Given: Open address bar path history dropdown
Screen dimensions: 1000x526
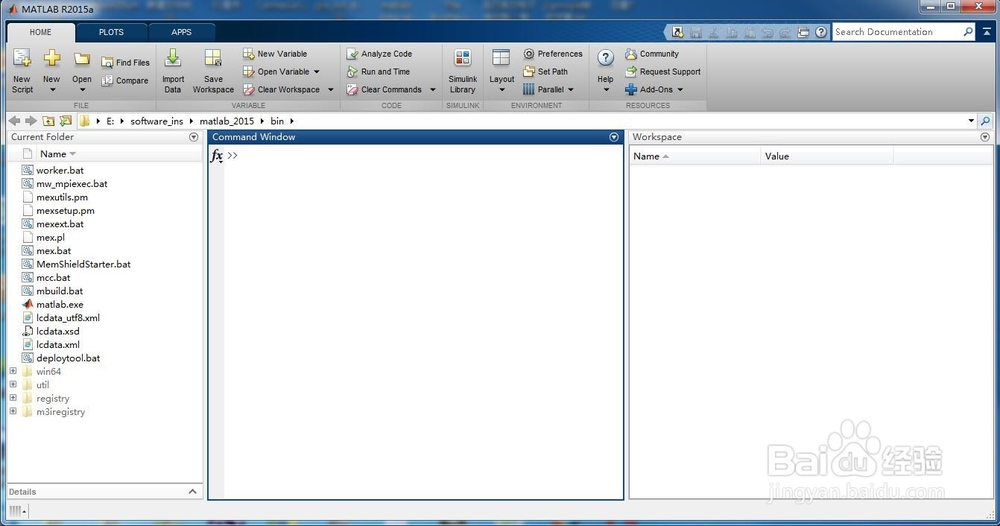Looking at the screenshot, I should click(x=971, y=121).
